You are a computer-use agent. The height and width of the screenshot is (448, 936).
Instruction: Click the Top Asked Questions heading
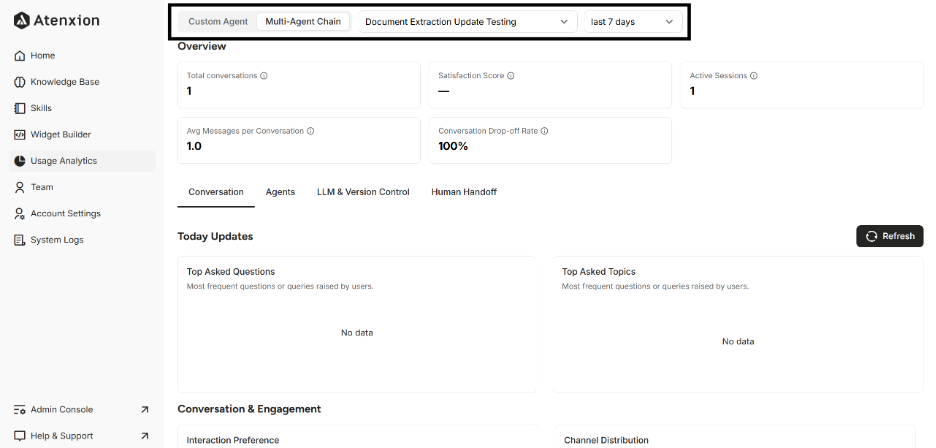231,272
